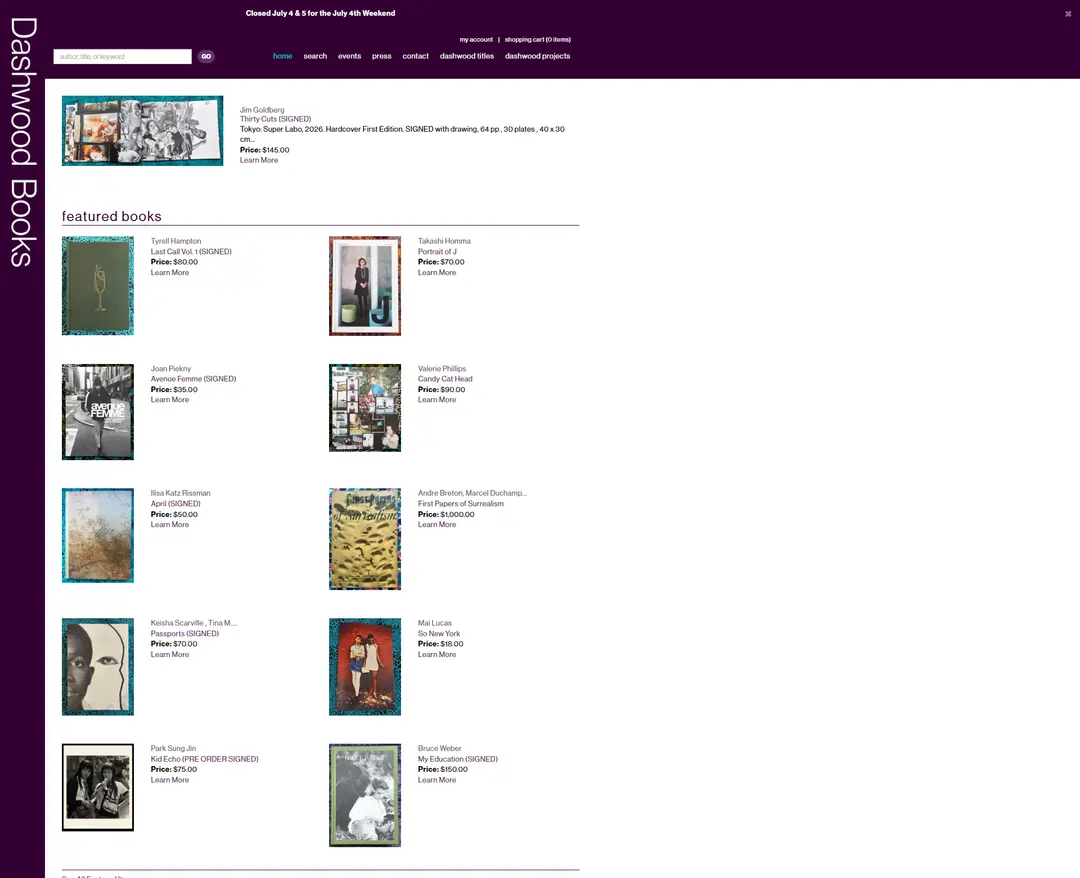The height and width of the screenshot is (878, 1080).
Task: Open the home menu item
Action: (x=282, y=56)
